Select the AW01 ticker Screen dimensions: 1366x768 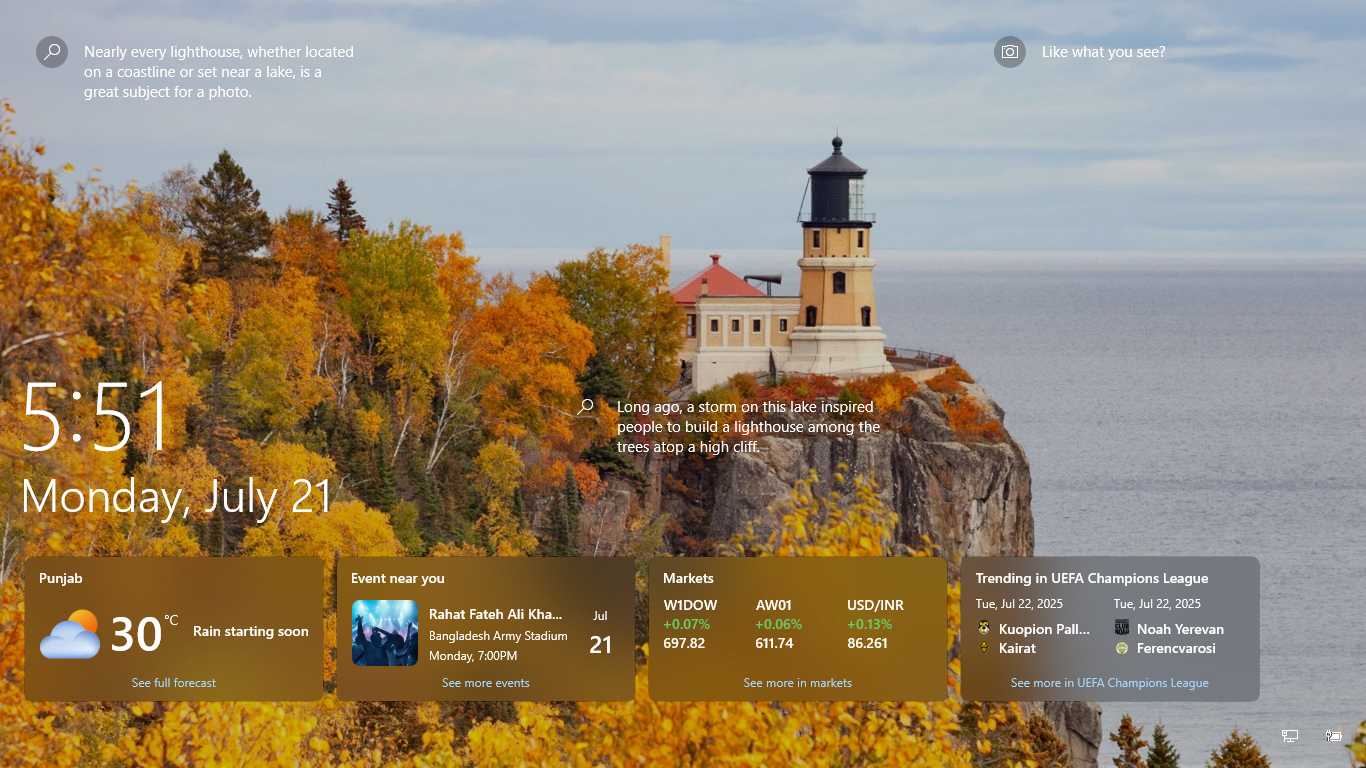click(x=774, y=605)
